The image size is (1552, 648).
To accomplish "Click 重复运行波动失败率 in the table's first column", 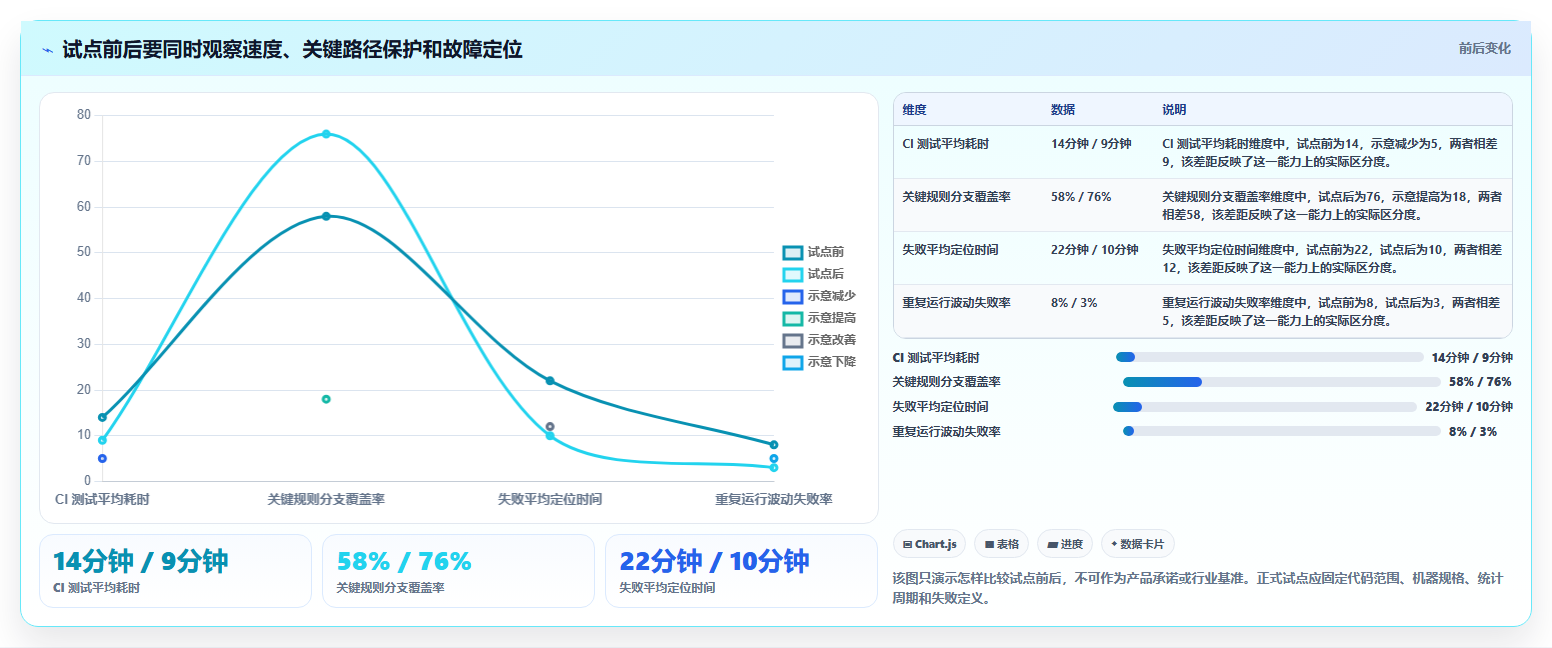I will tap(956, 303).
